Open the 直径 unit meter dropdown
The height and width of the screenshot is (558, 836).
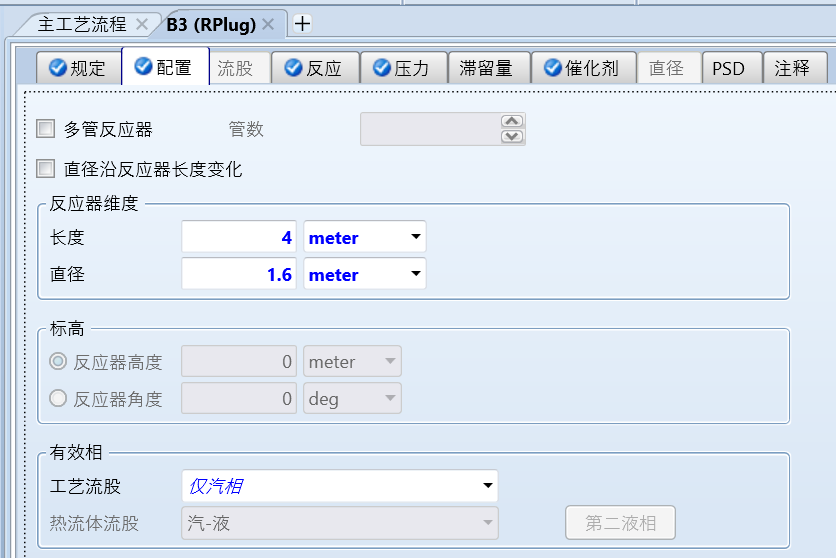[365, 274]
